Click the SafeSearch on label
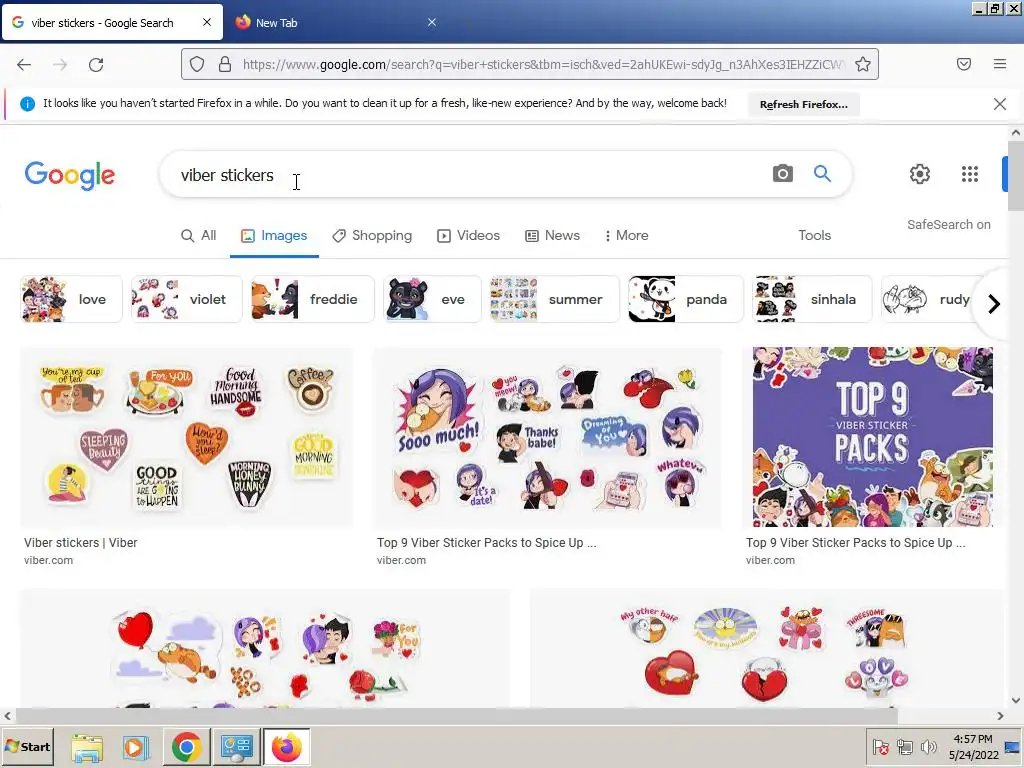 click(948, 225)
